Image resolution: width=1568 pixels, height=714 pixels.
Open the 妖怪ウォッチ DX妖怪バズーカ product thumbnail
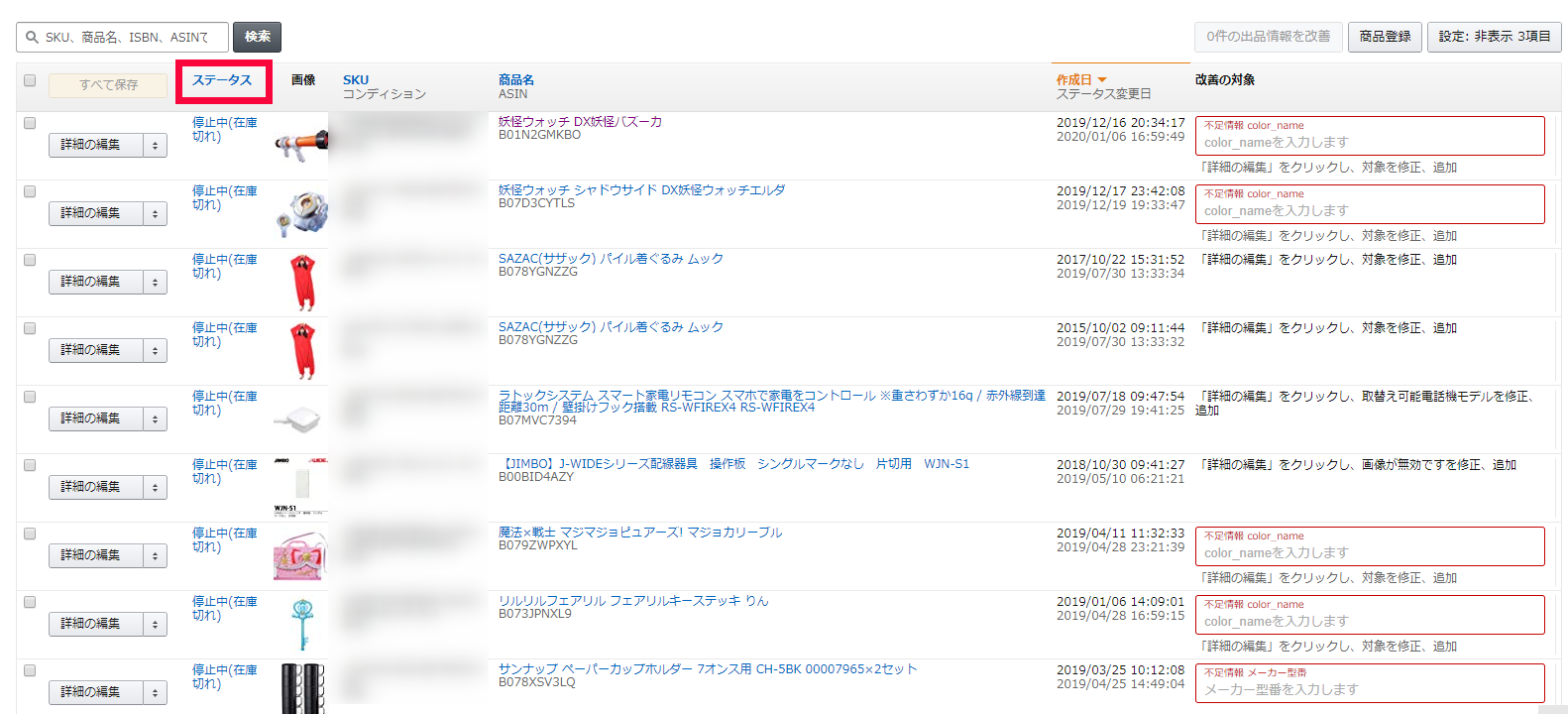[300, 145]
